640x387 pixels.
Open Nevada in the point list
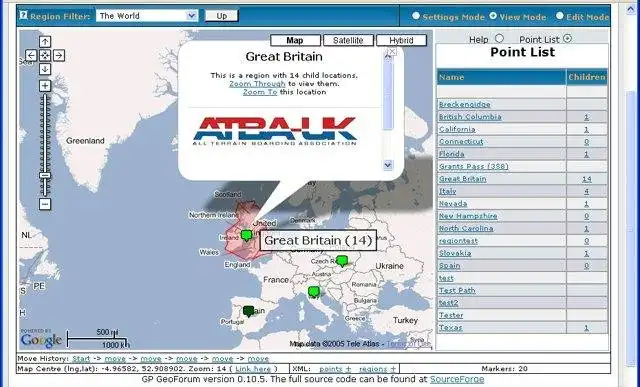coord(453,204)
